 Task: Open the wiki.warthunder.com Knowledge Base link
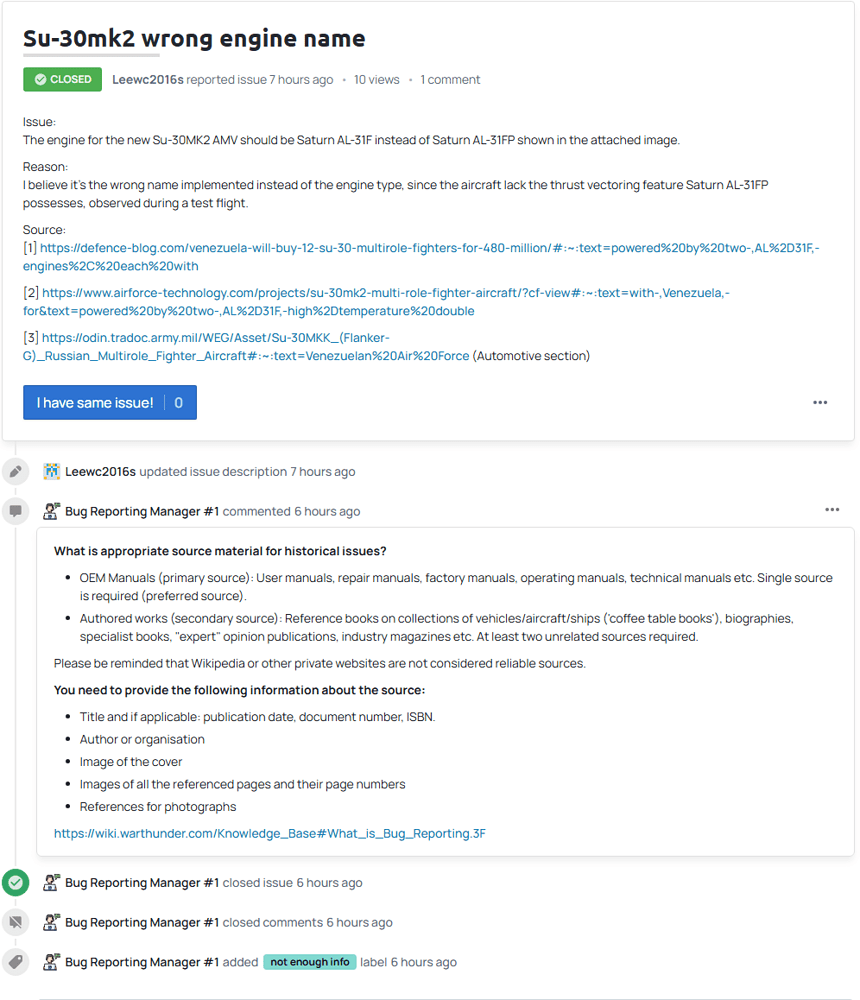click(x=270, y=833)
